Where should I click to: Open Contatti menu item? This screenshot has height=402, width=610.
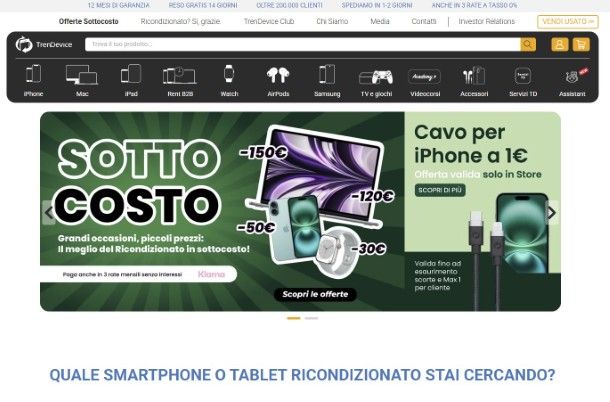click(x=424, y=21)
